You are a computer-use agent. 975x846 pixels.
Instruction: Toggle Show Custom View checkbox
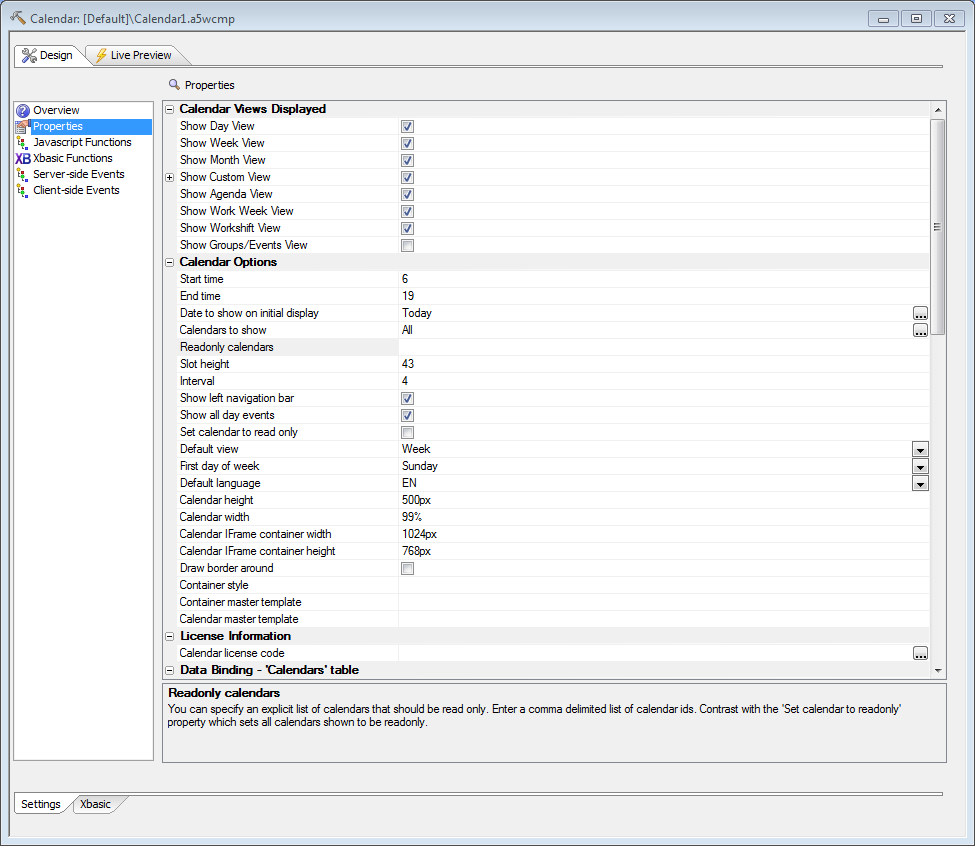[x=407, y=177]
